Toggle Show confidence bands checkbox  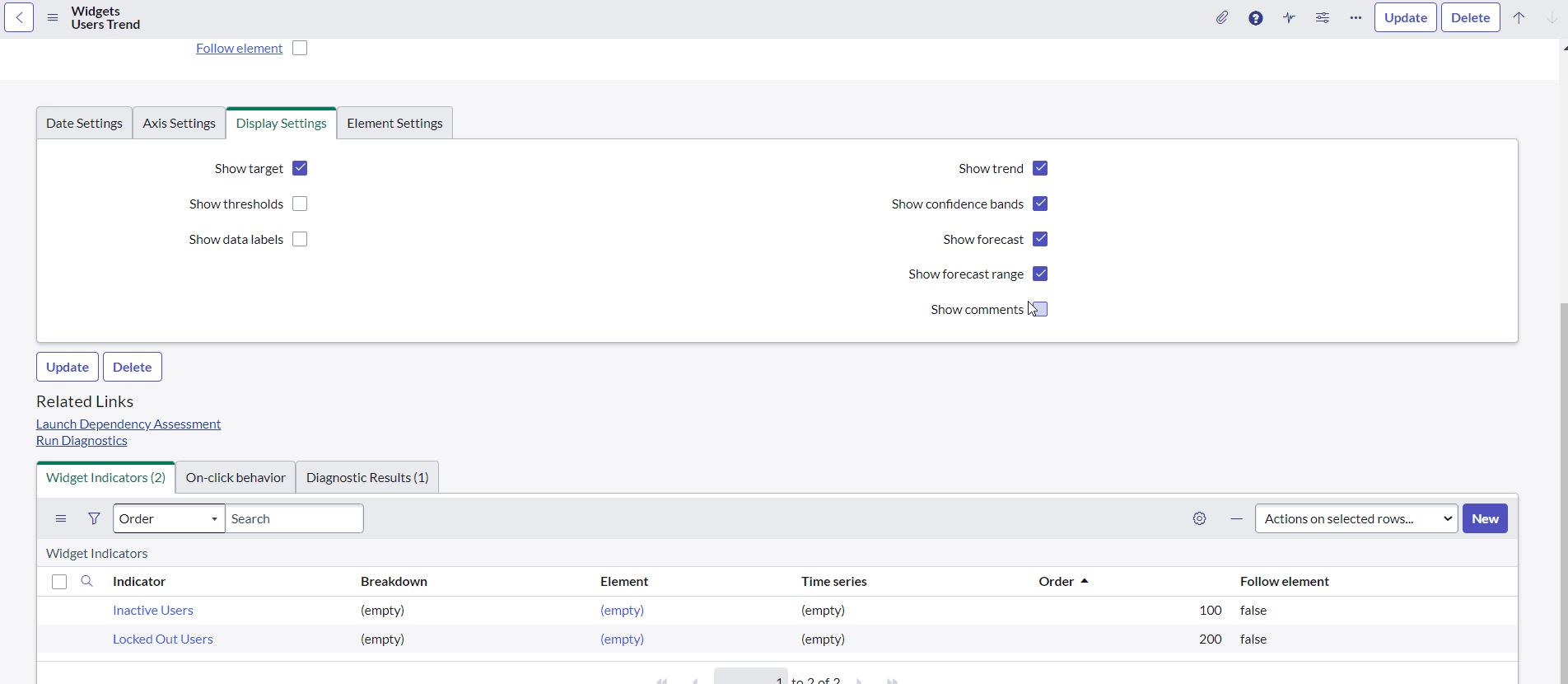pyautogui.click(x=1040, y=204)
